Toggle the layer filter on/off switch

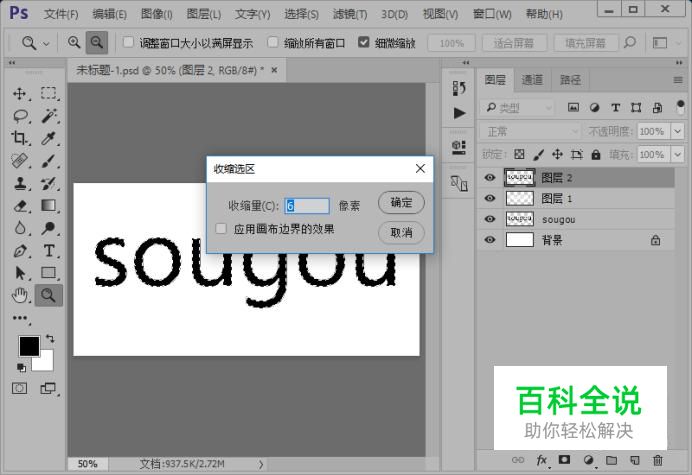pos(680,107)
